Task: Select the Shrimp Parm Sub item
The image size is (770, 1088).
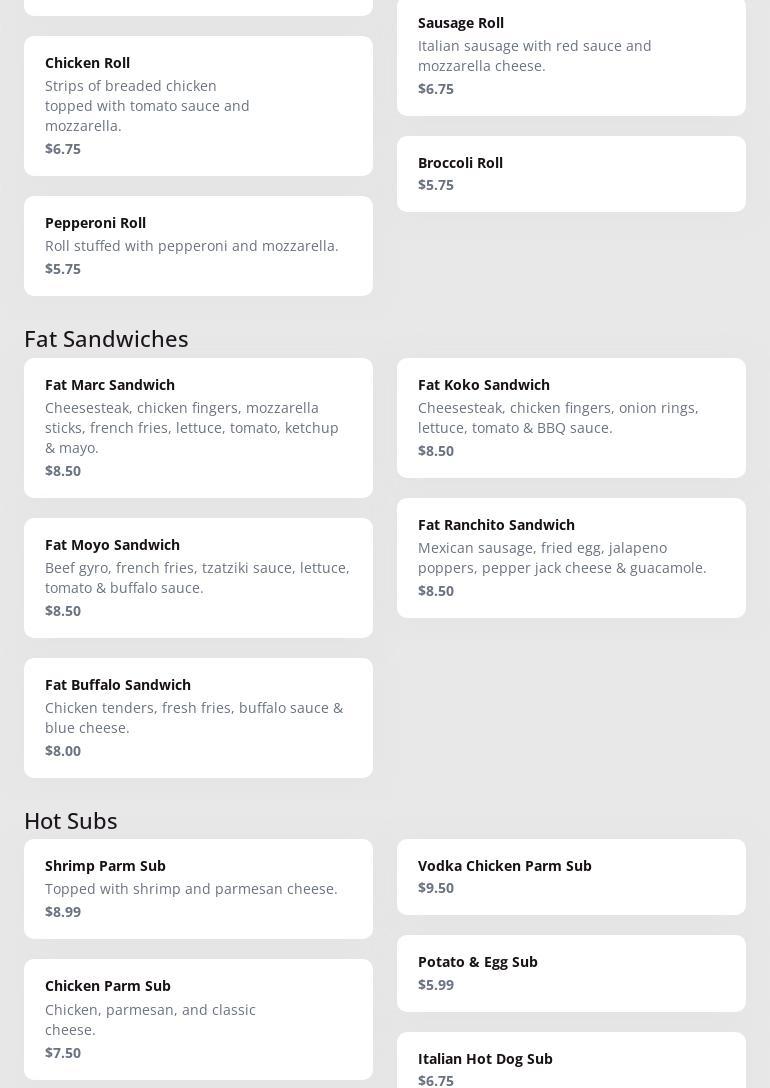Action: coord(198,888)
